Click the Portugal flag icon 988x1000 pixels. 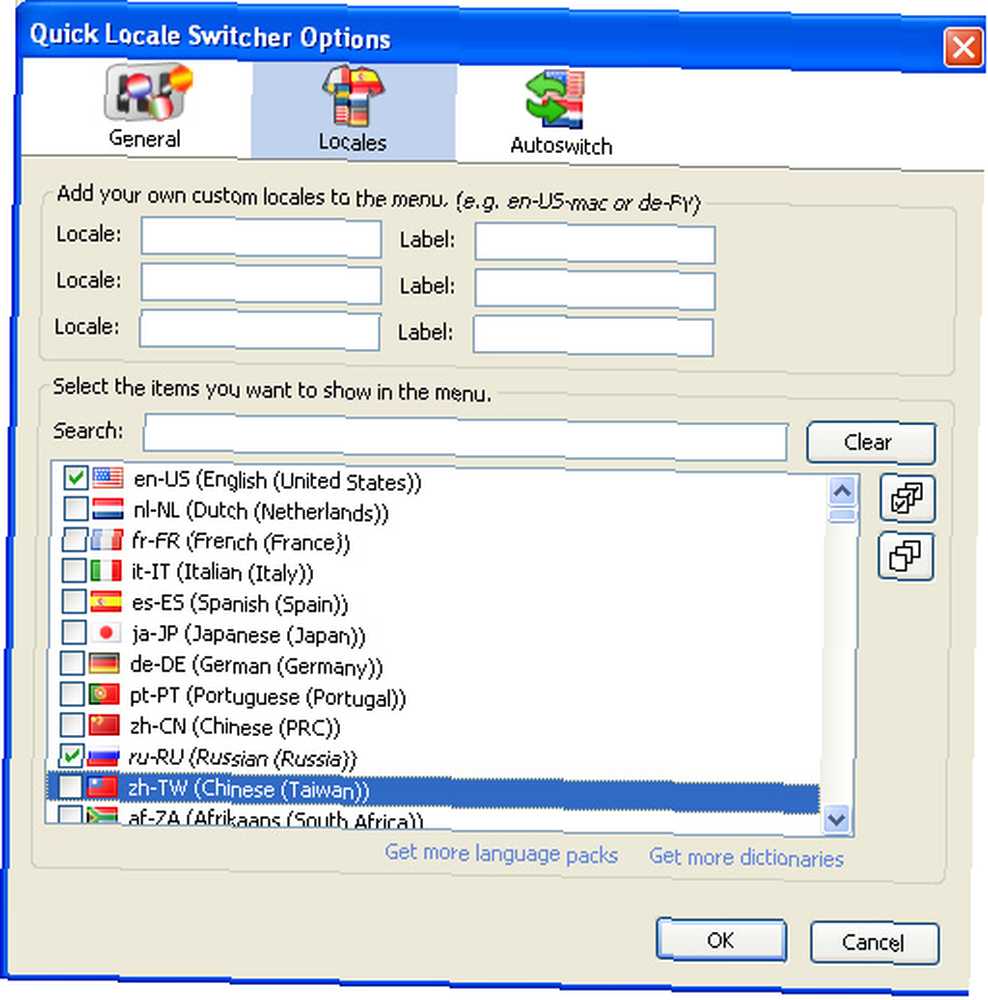(103, 694)
